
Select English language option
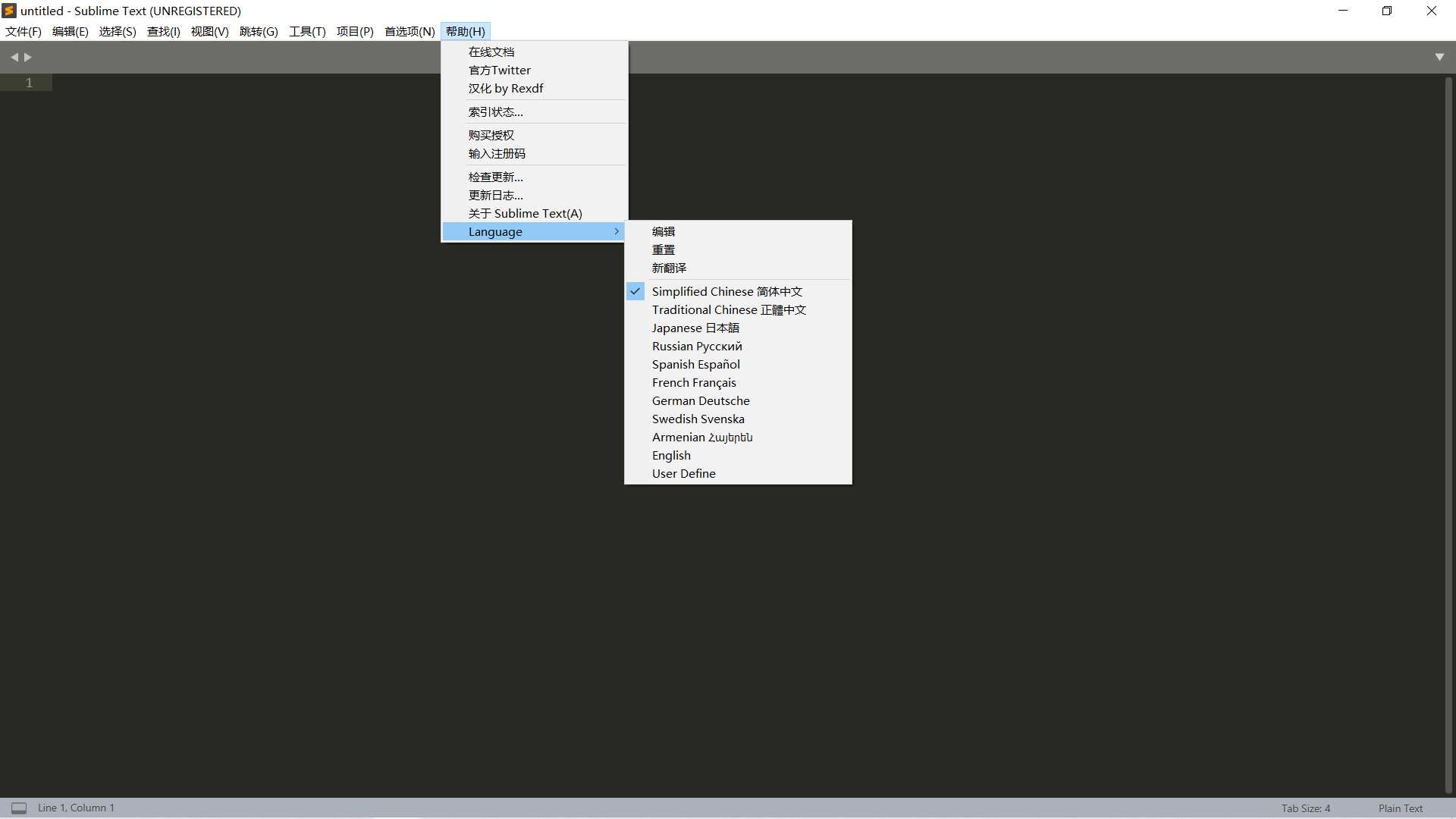pyautogui.click(x=671, y=455)
